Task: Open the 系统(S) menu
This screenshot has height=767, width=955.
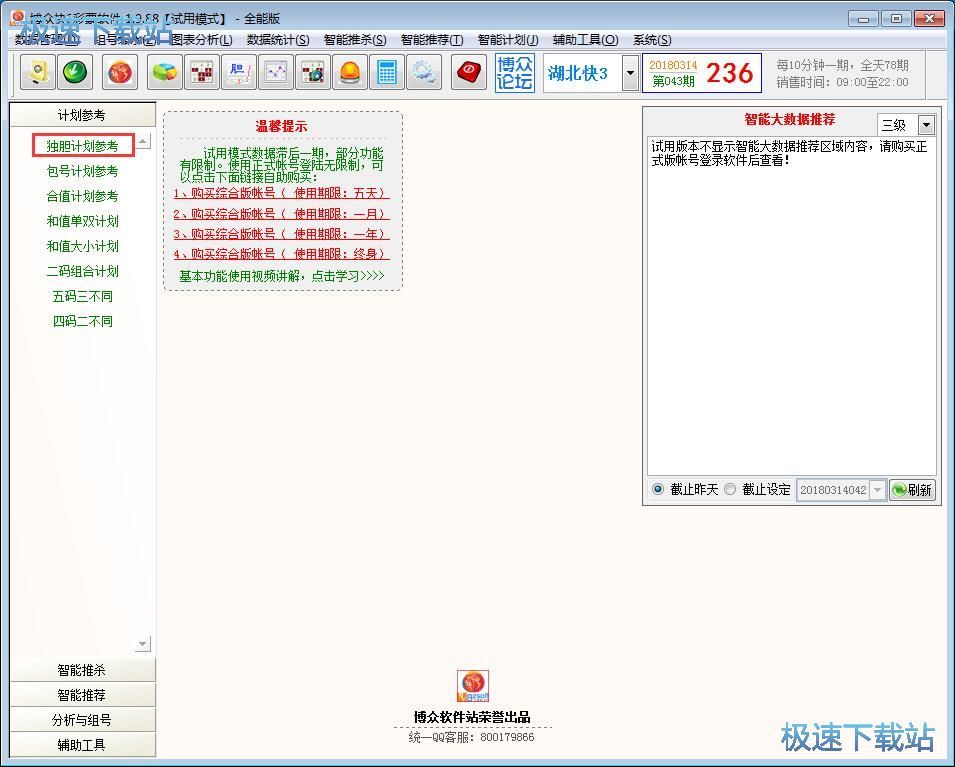Action: pos(652,40)
